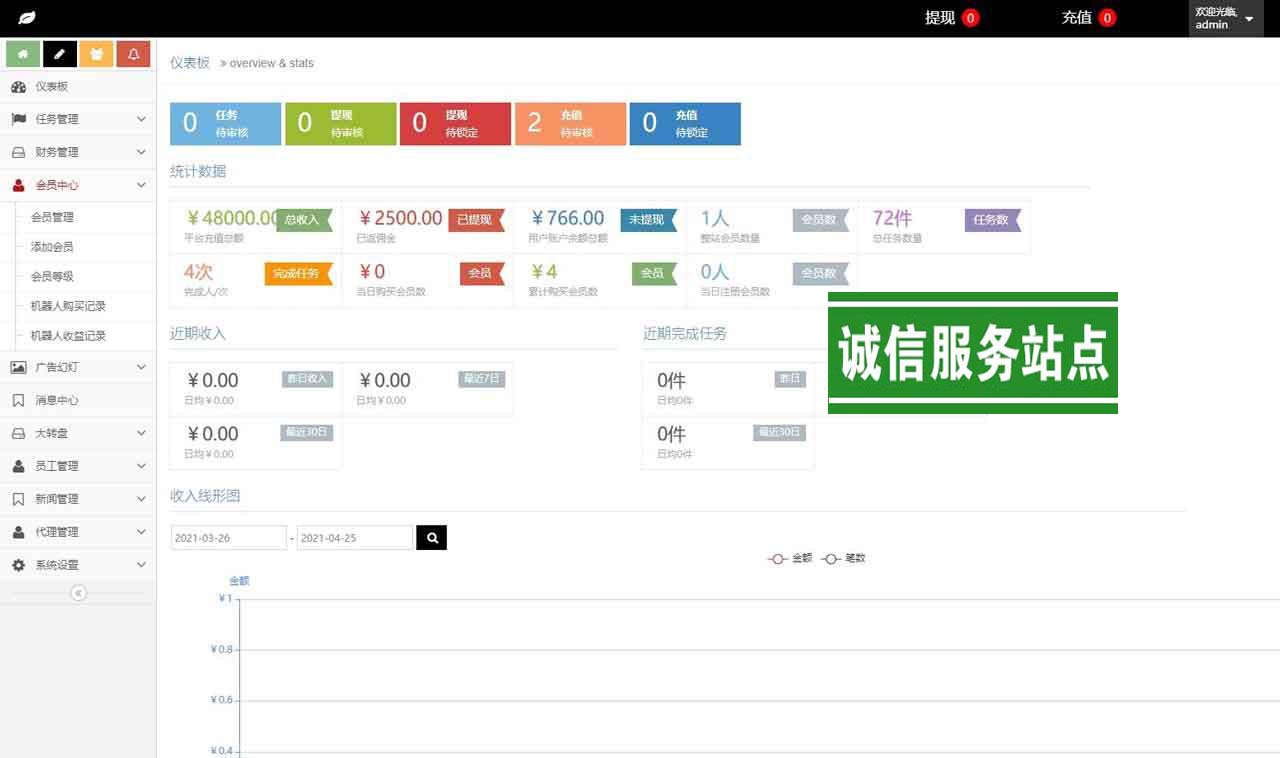The width and height of the screenshot is (1280, 758).
Task: Toggle the 笔数 series in chart legend
Action: [x=844, y=559]
